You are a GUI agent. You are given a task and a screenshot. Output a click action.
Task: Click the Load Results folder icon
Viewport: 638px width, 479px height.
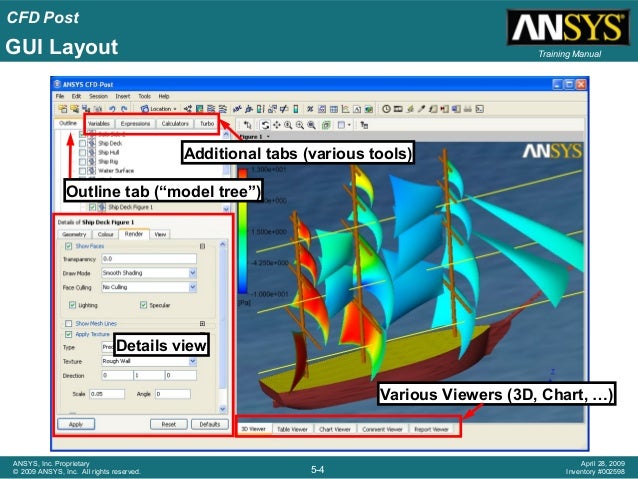(x=63, y=109)
